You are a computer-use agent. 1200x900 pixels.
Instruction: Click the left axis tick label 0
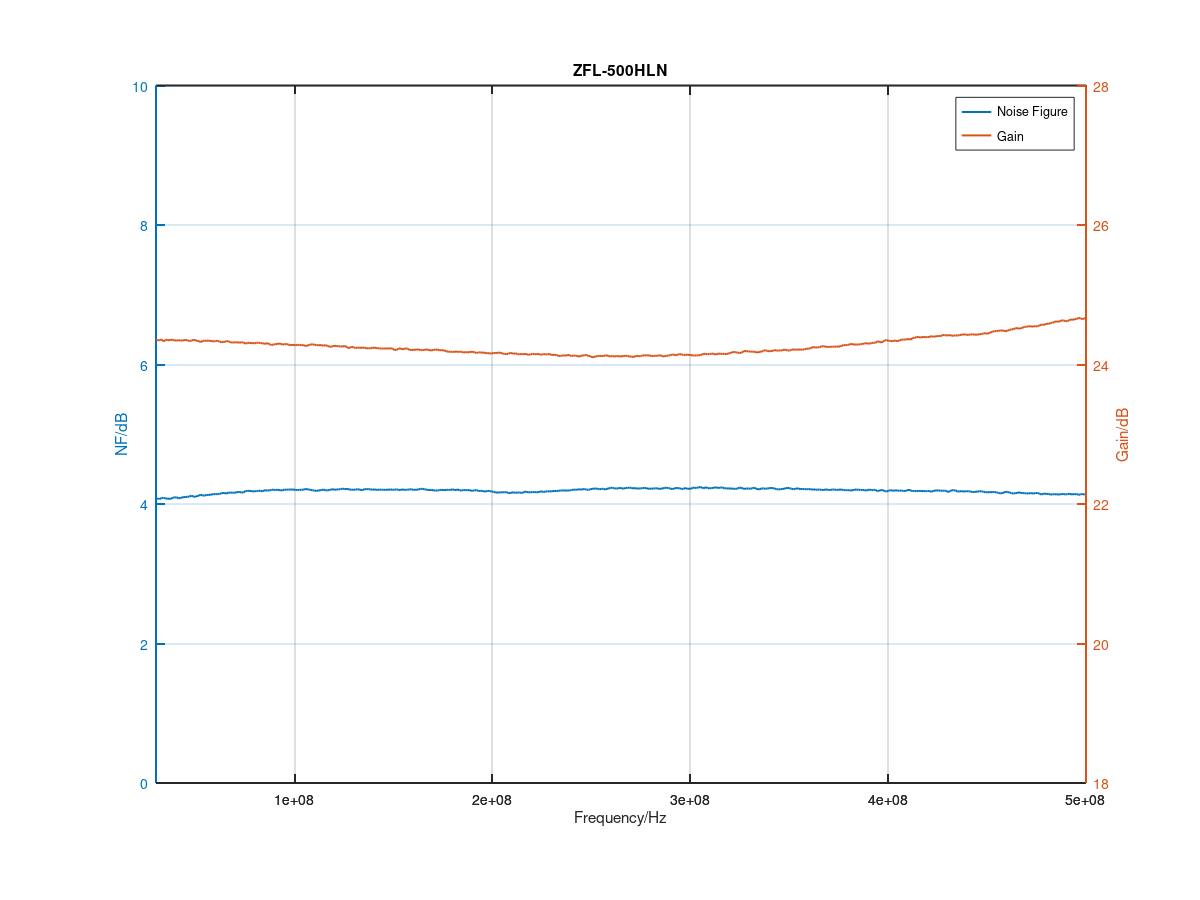point(144,784)
